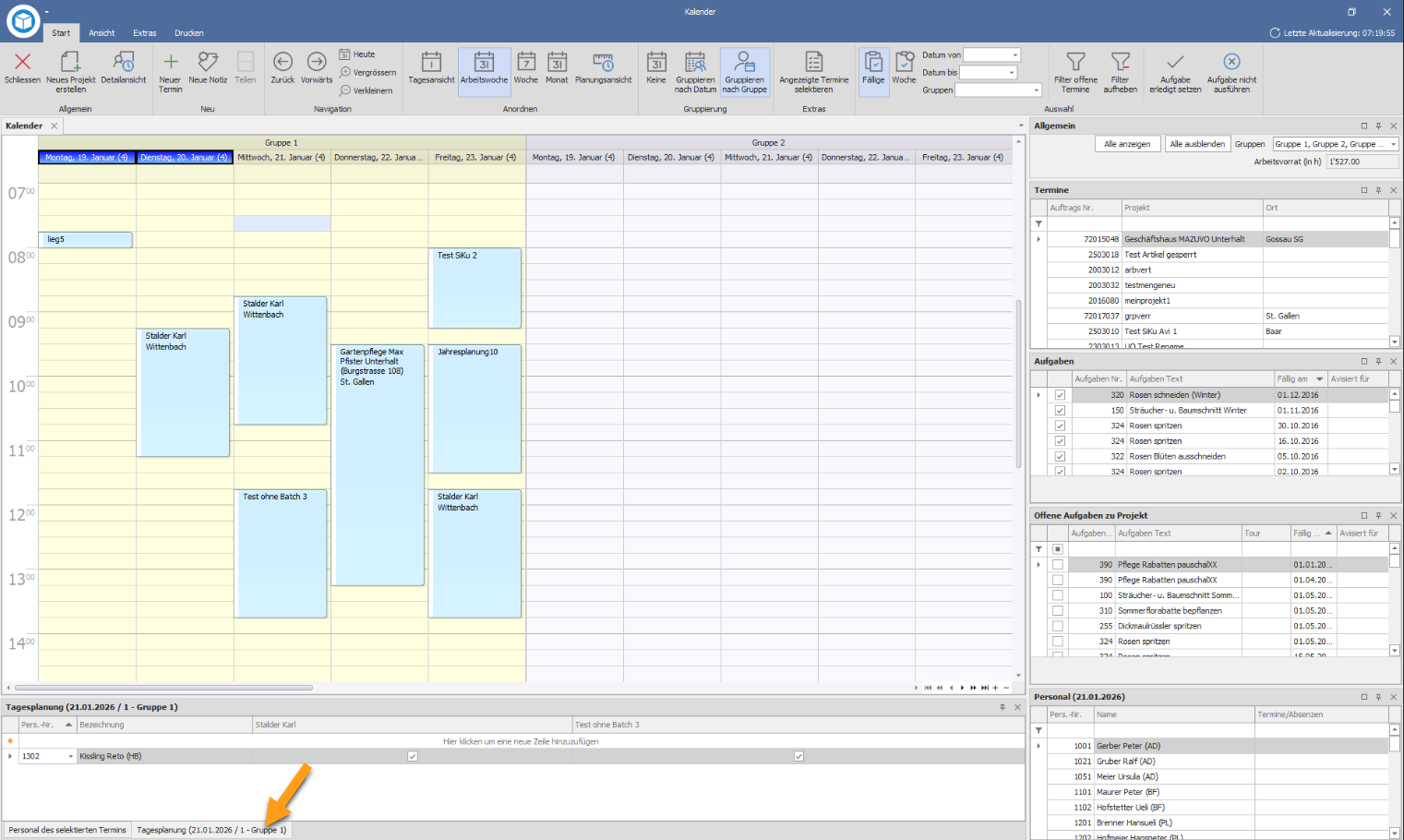Open Pers.-Nr. 1302 dropdown arrow
Viewport: 1404px width, 840px height.
pyautogui.click(x=71, y=756)
